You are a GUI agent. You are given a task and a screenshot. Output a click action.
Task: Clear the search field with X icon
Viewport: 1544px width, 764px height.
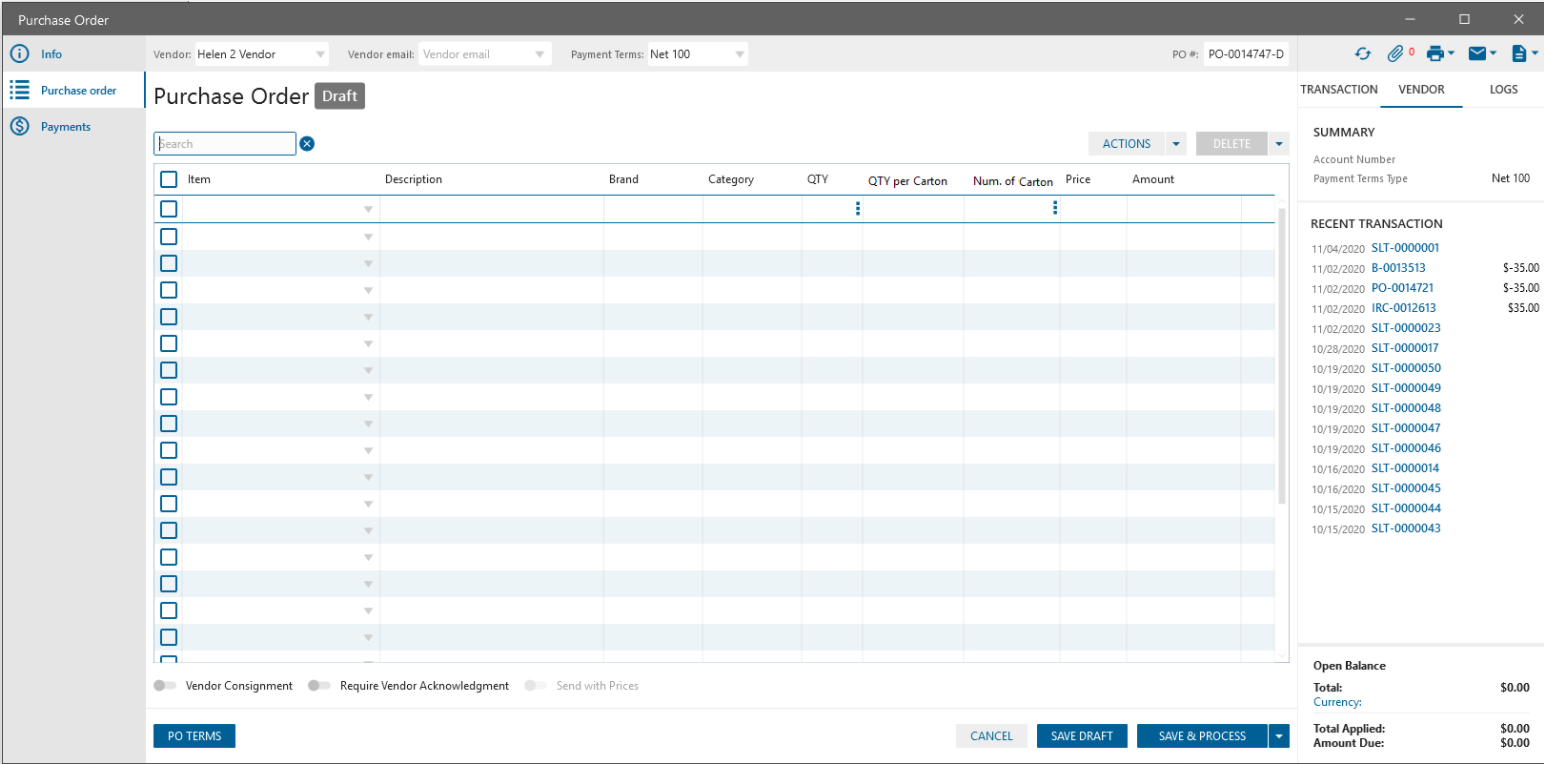coord(307,144)
